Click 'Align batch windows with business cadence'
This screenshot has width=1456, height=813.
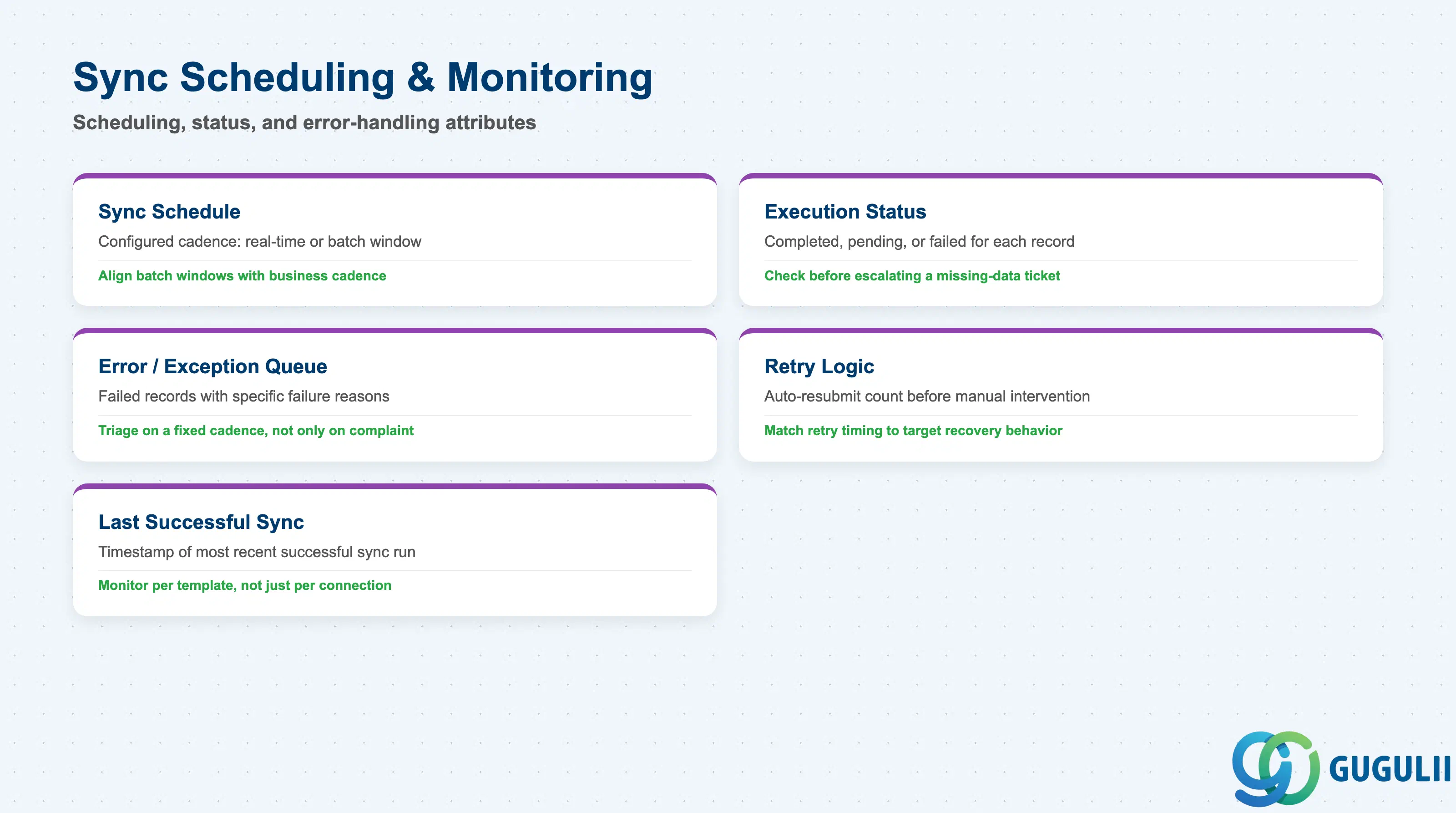click(x=242, y=276)
